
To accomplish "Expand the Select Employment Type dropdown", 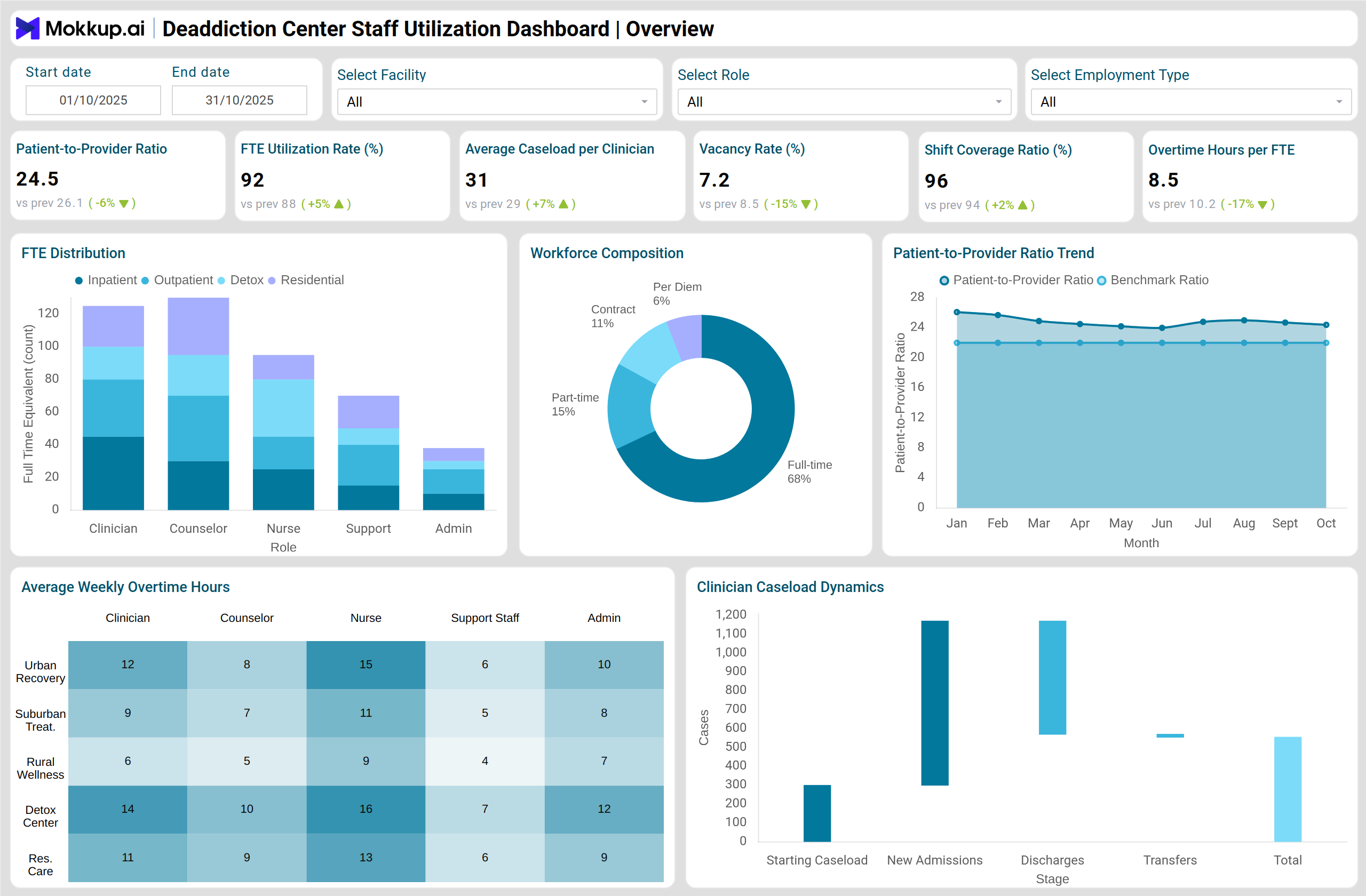I will click(1190, 102).
